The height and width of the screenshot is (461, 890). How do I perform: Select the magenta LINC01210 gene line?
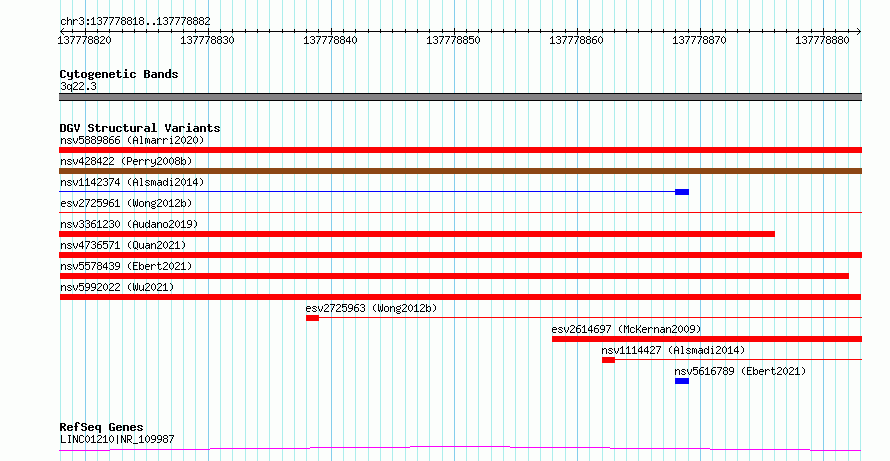pyautogui.click(x=460, y=449)
